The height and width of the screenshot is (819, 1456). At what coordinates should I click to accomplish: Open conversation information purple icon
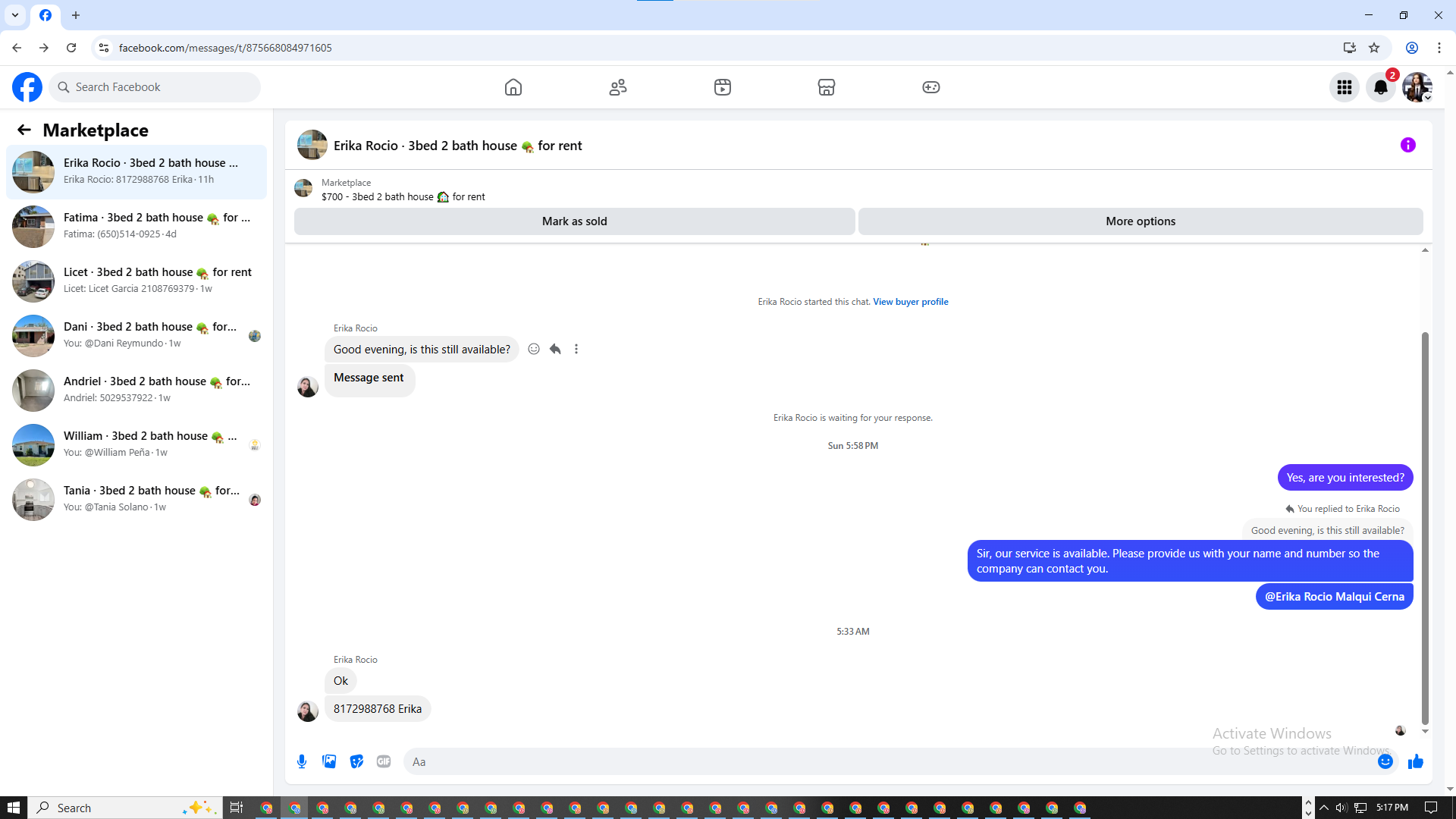[1407, 145]
